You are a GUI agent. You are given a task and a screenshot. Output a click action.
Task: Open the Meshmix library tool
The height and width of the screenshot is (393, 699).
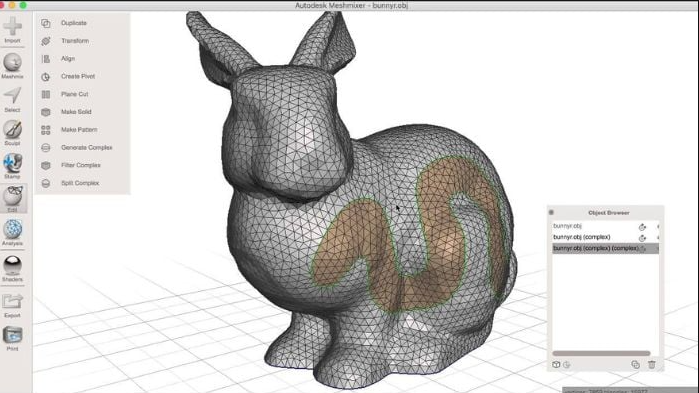click(x=12, y=66)
